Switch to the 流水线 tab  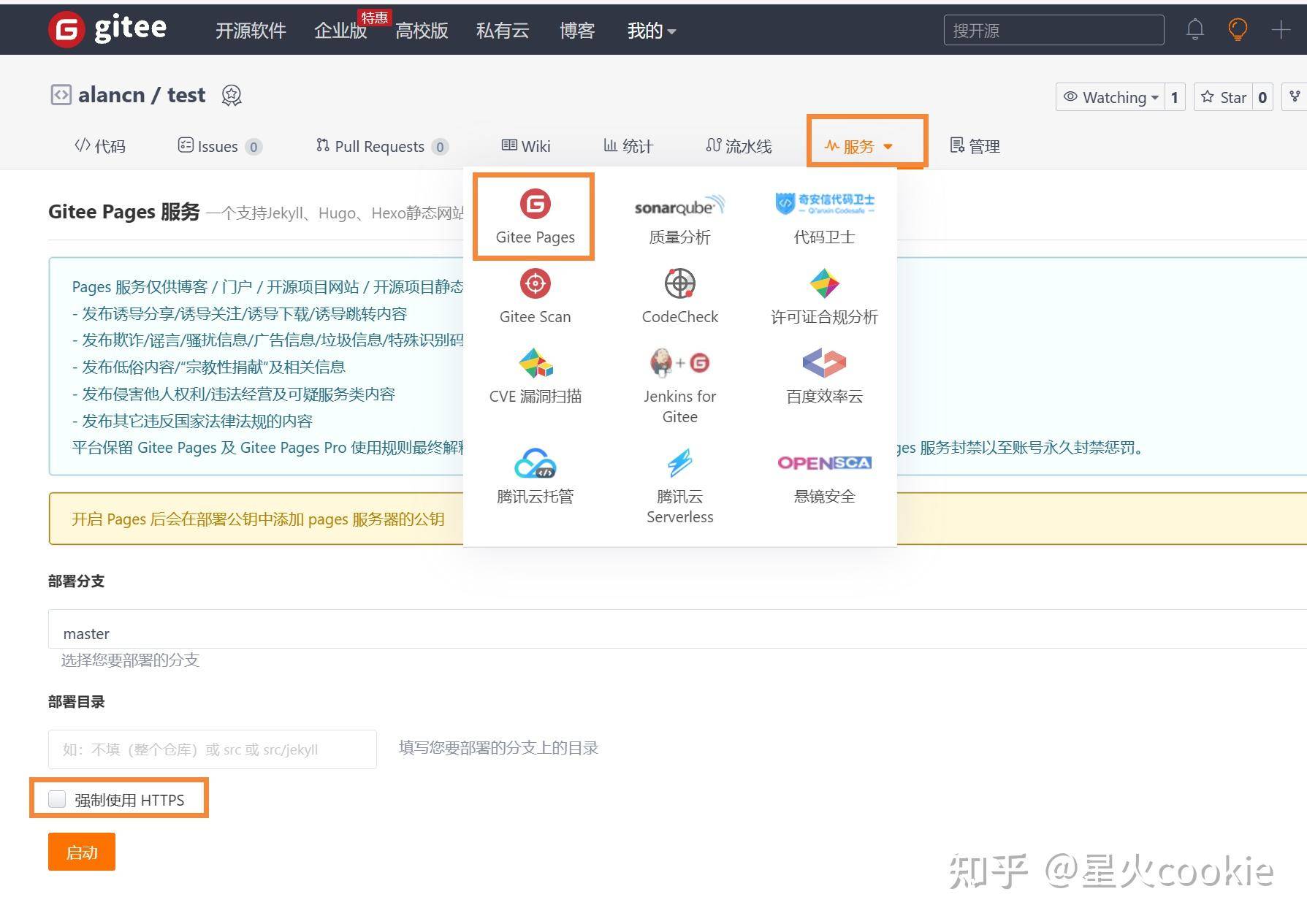[739, 146]
